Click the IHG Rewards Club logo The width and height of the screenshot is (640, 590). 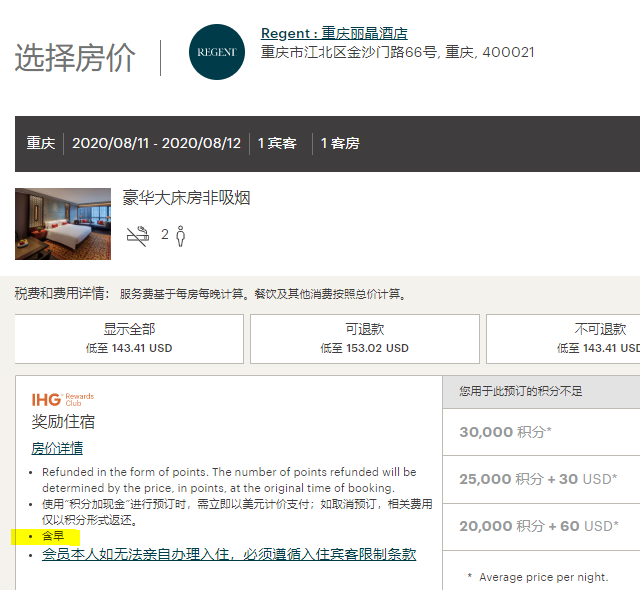tap(63, 399)
